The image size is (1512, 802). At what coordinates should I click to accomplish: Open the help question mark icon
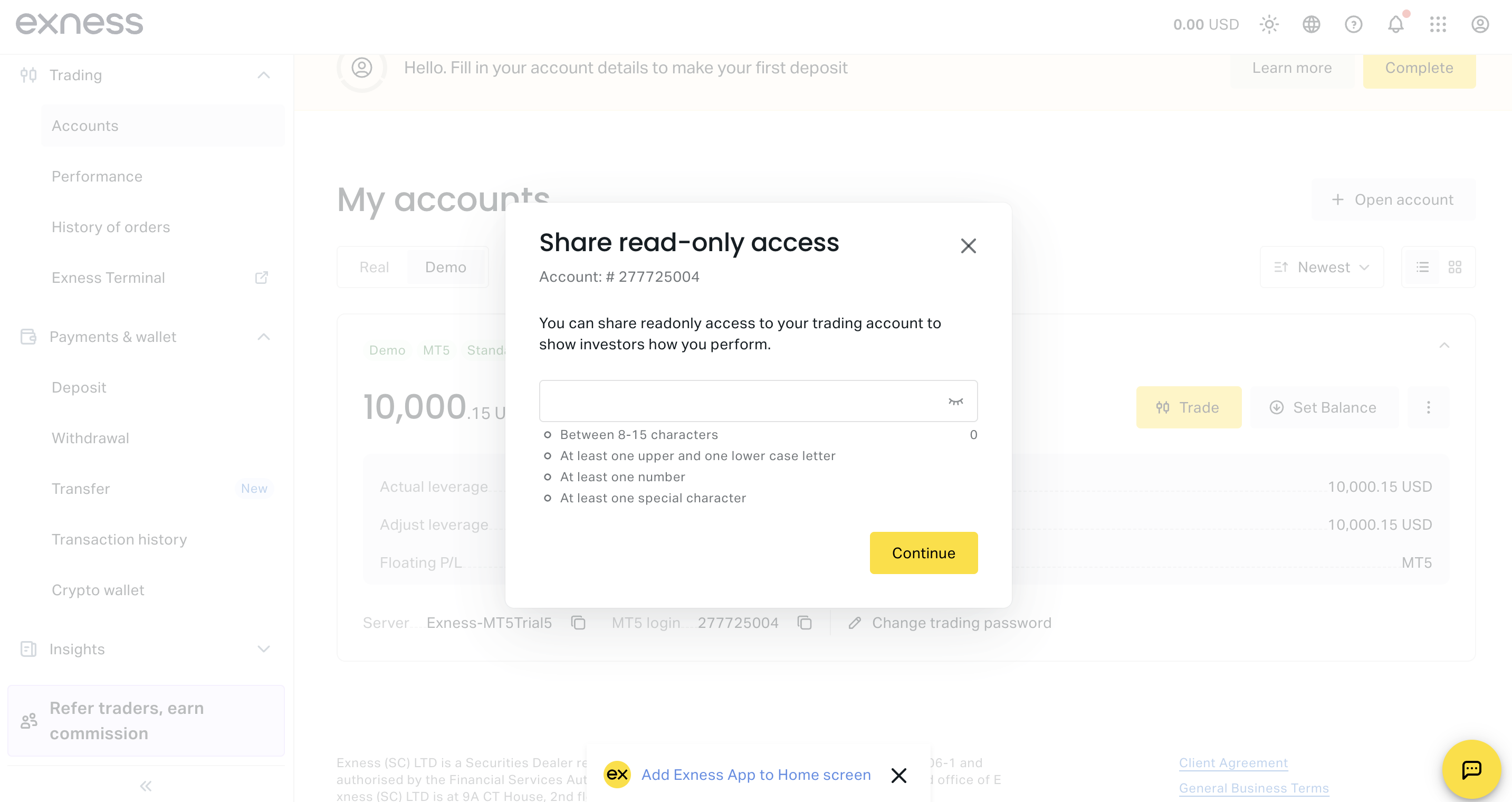tap(1354, 25)
